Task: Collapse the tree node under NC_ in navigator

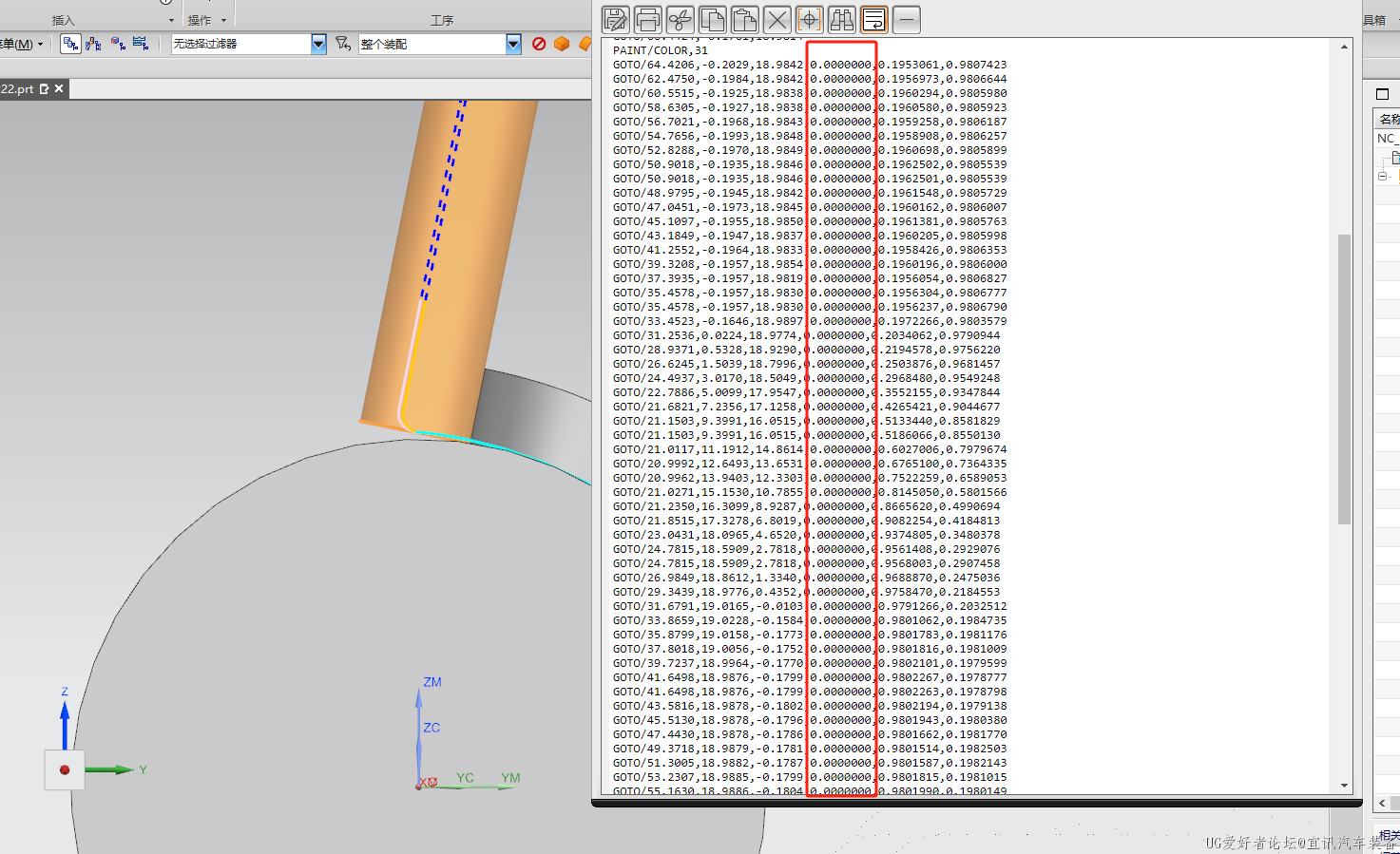Action: point(1382,176)
